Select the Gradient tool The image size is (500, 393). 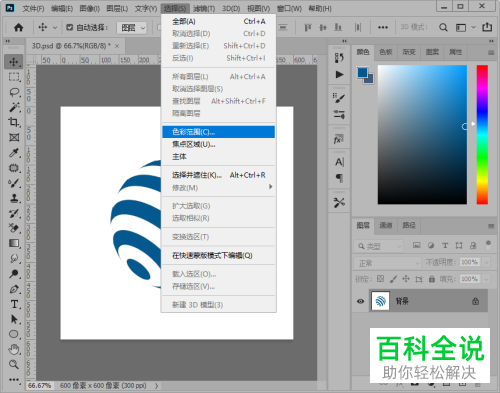tap(14, 243)
